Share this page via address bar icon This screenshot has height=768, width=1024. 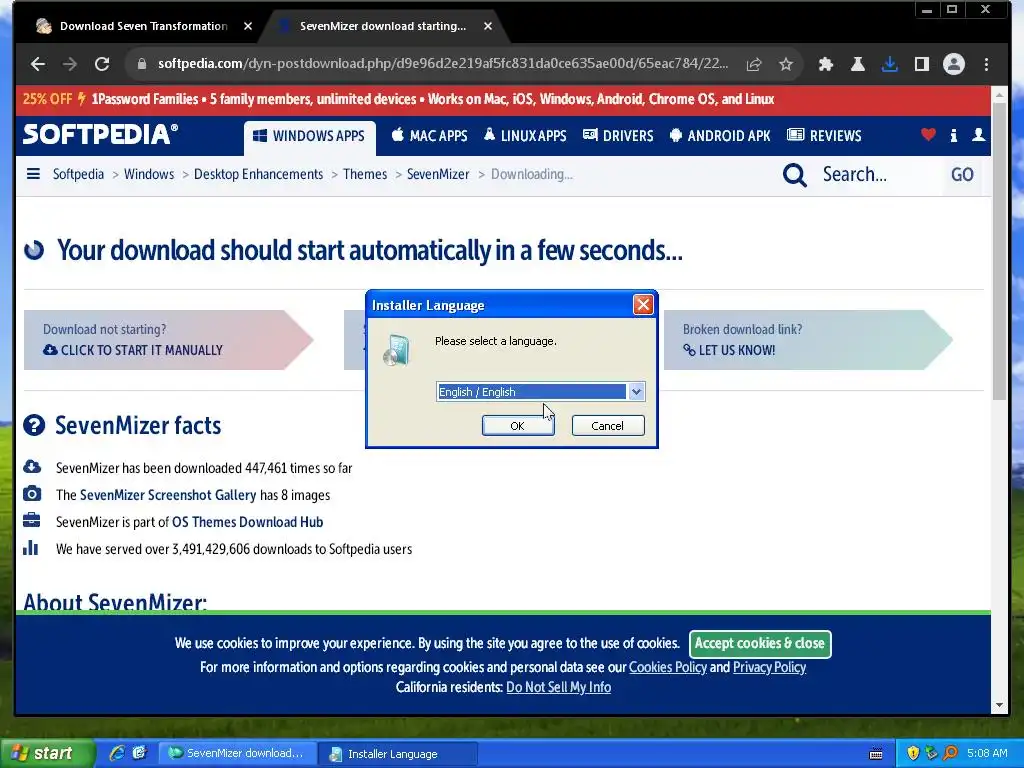[754, 64]
